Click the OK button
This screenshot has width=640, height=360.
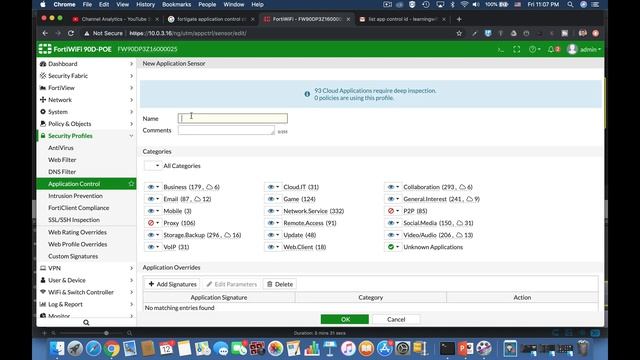(x=344, y=319)
